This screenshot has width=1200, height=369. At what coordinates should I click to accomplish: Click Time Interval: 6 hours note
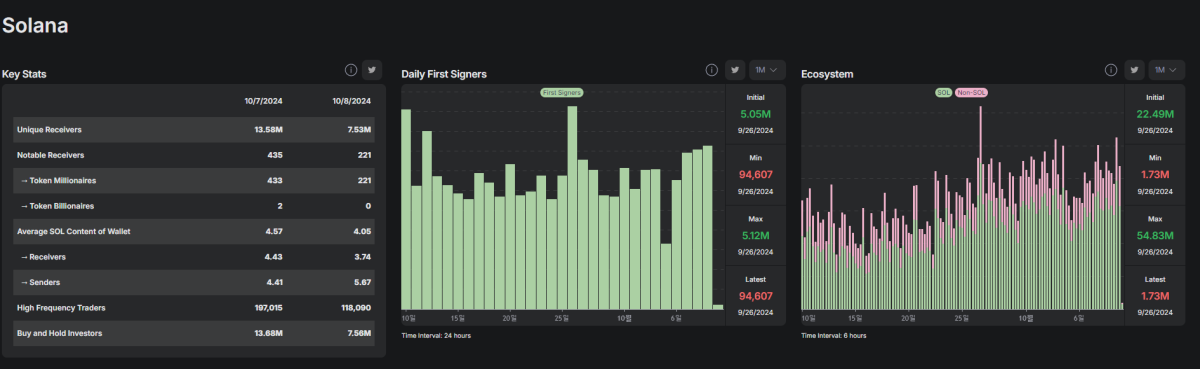(834, 335)
